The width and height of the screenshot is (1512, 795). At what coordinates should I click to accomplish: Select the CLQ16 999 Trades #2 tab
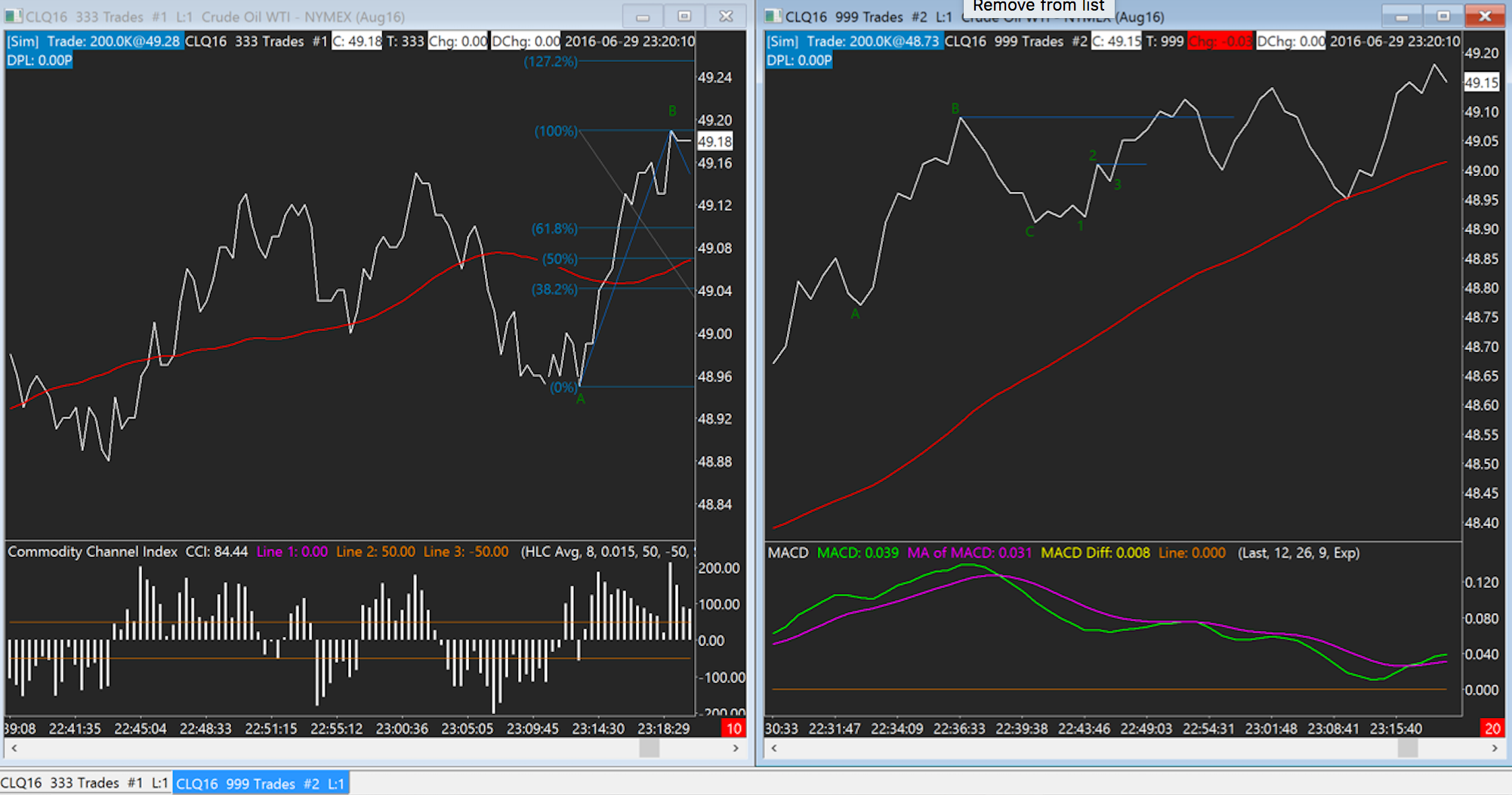coord(260,784)
